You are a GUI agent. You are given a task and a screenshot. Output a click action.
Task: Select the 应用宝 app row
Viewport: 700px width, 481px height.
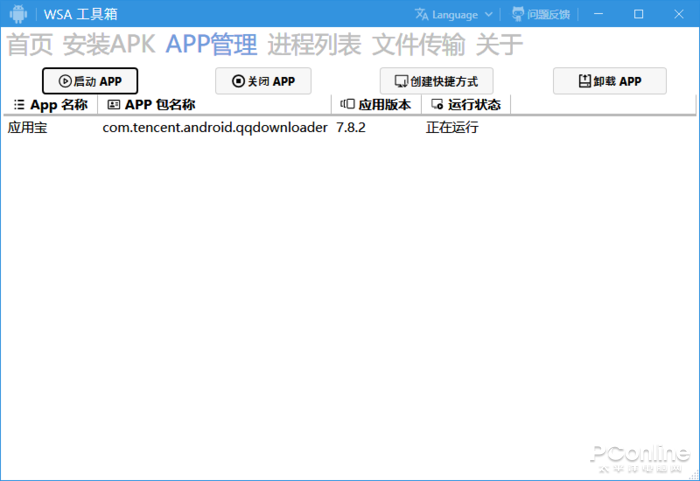pyautogui.click(x=348, y=128)
